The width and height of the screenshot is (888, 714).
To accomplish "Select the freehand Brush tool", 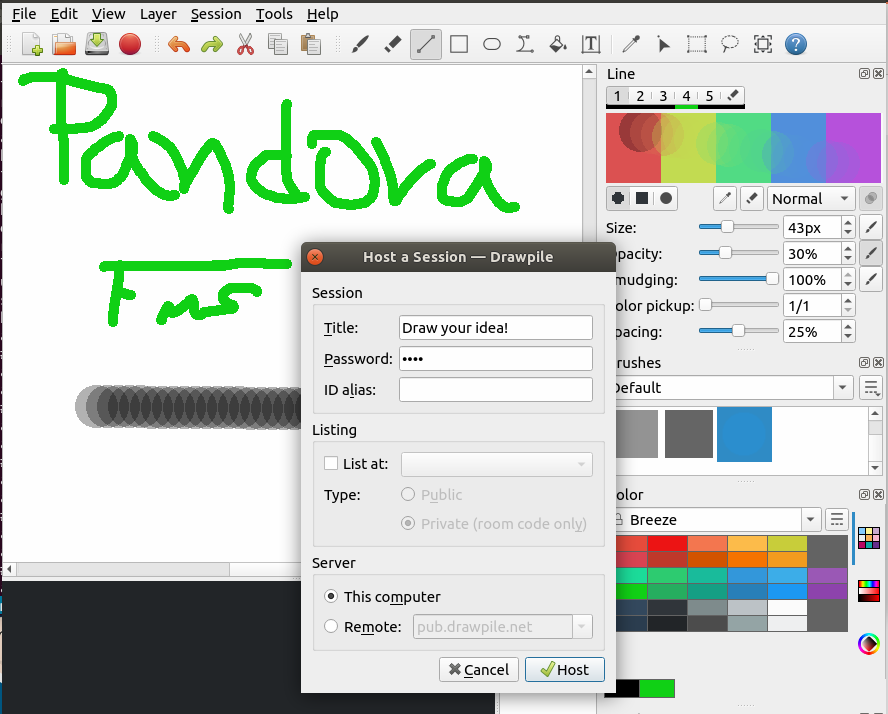I will coord(360,44).
